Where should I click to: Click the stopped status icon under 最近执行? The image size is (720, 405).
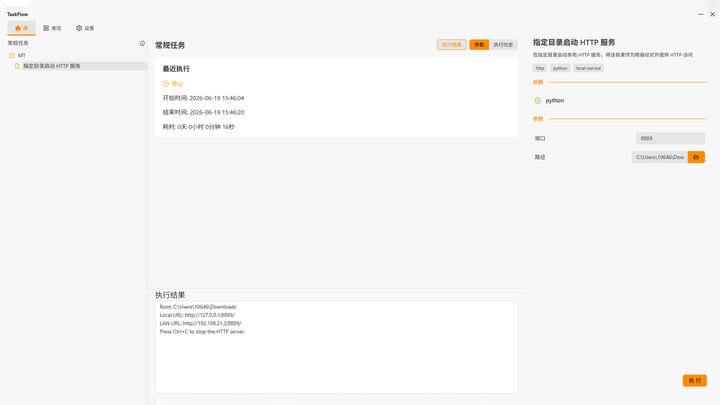point(165,84)
